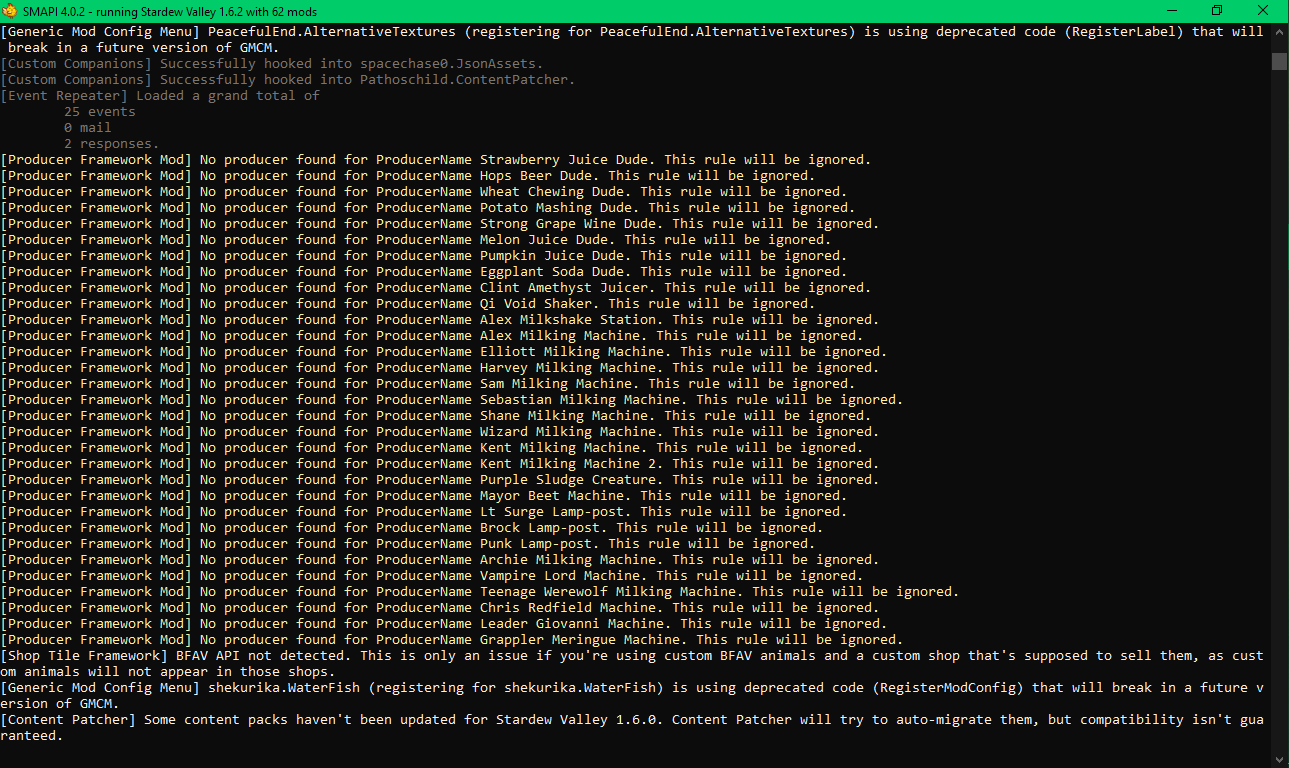This screenshot has width=1289, height=768.
Task: Click the '2 responses.' line
Action: 112,144
